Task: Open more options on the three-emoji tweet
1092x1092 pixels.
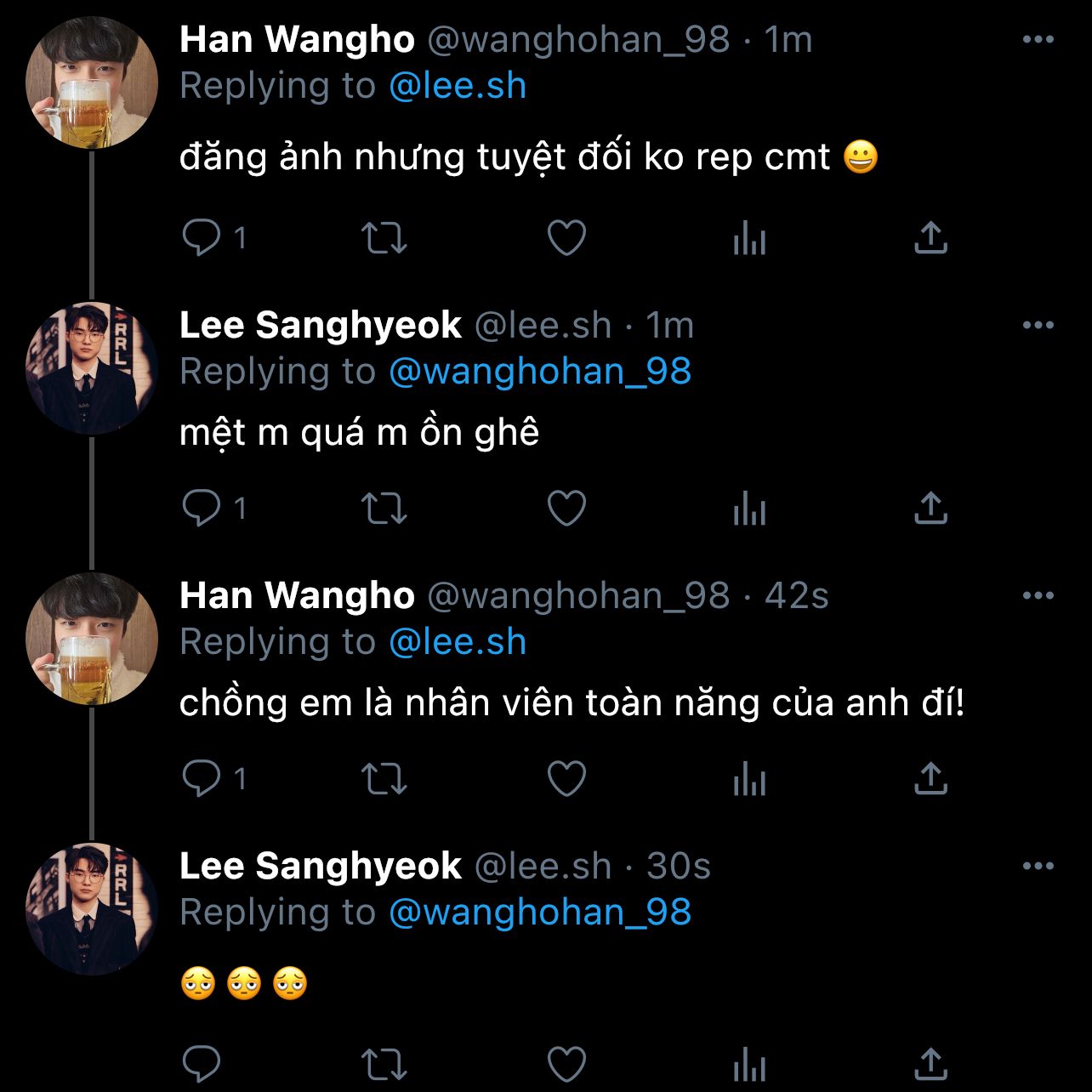Action: click(x=1038, y=867)
